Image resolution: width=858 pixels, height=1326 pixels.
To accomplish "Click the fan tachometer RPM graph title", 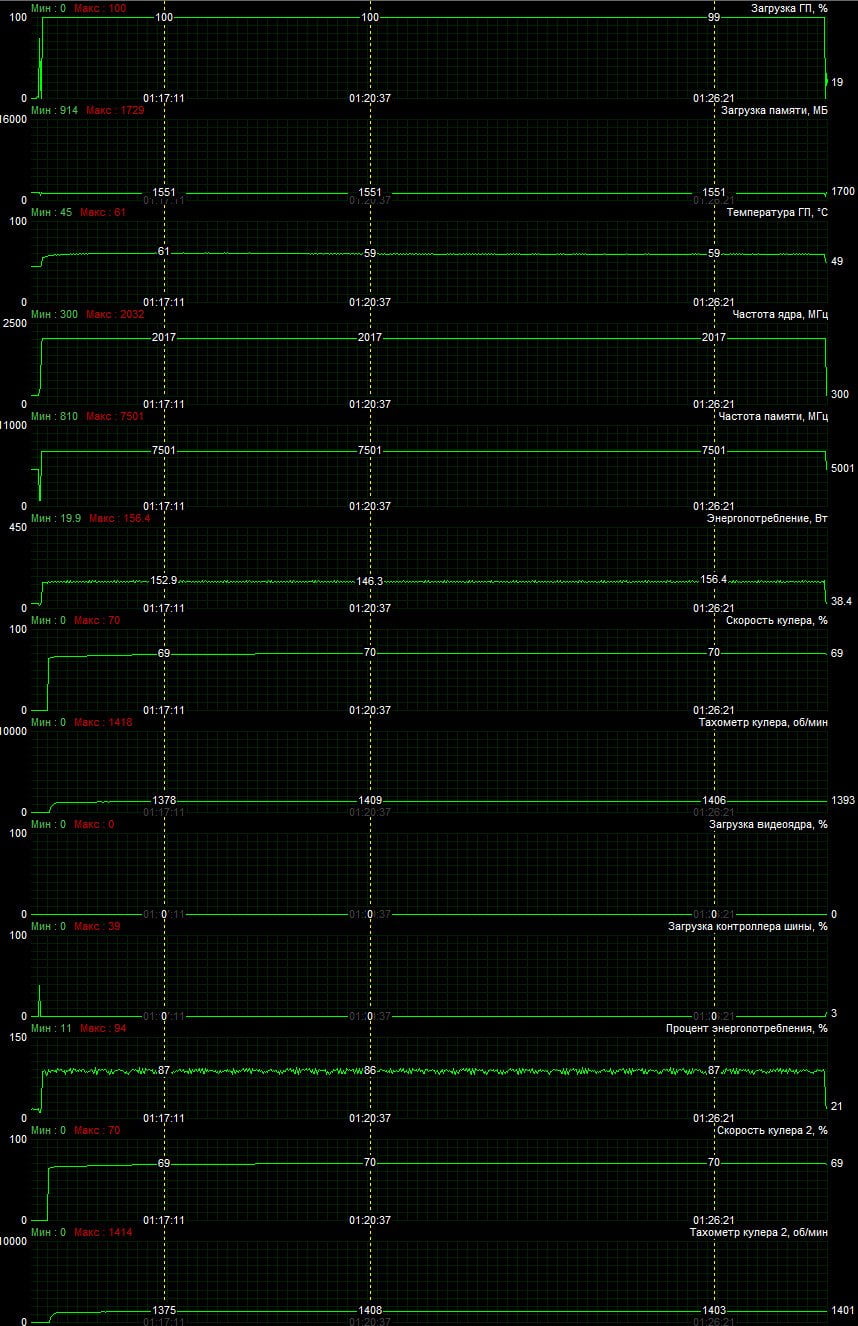I will (x=762, y=722).
